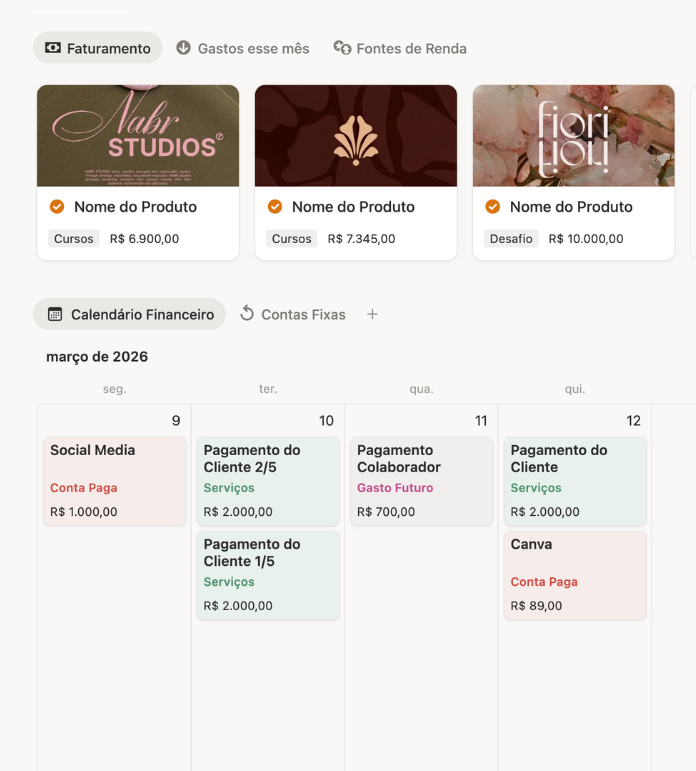
Task: Click checkmark on Nabr Studios product card
Action: click(x=57, y=207)
